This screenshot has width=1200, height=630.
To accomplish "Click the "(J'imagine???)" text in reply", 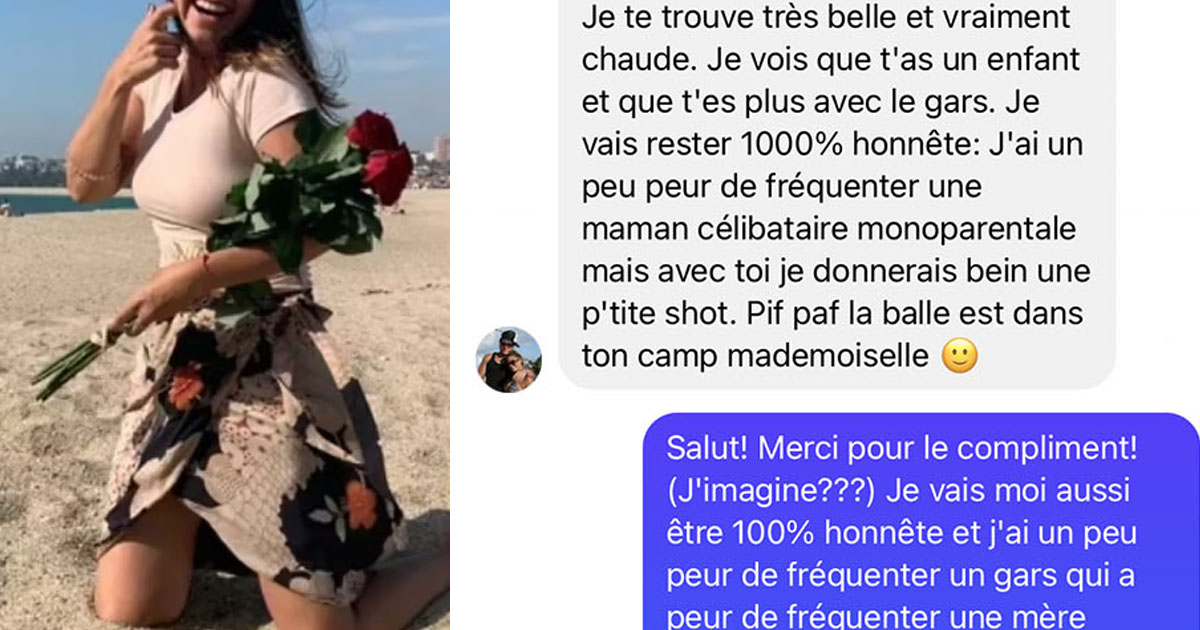I will (x=756, y=492).
